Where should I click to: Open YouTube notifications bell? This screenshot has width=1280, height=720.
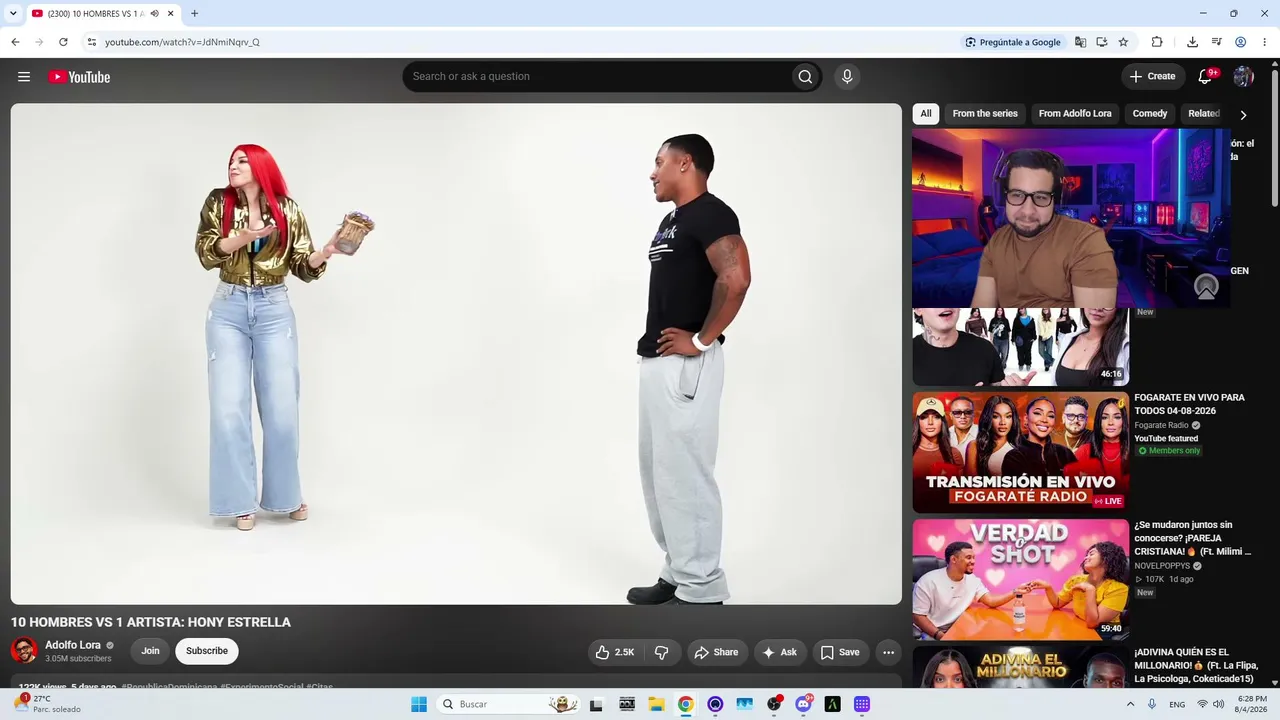tap(1205, 77)
